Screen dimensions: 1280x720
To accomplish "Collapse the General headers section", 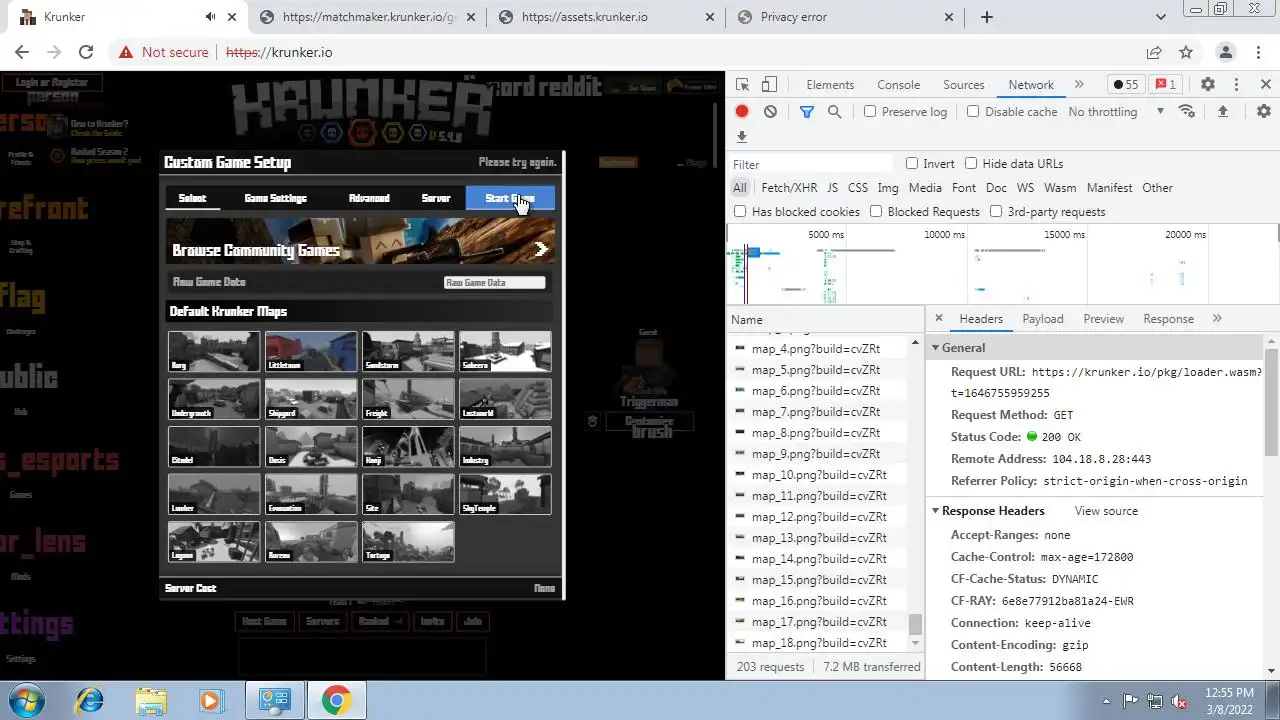I will click(x=936, y=348).
